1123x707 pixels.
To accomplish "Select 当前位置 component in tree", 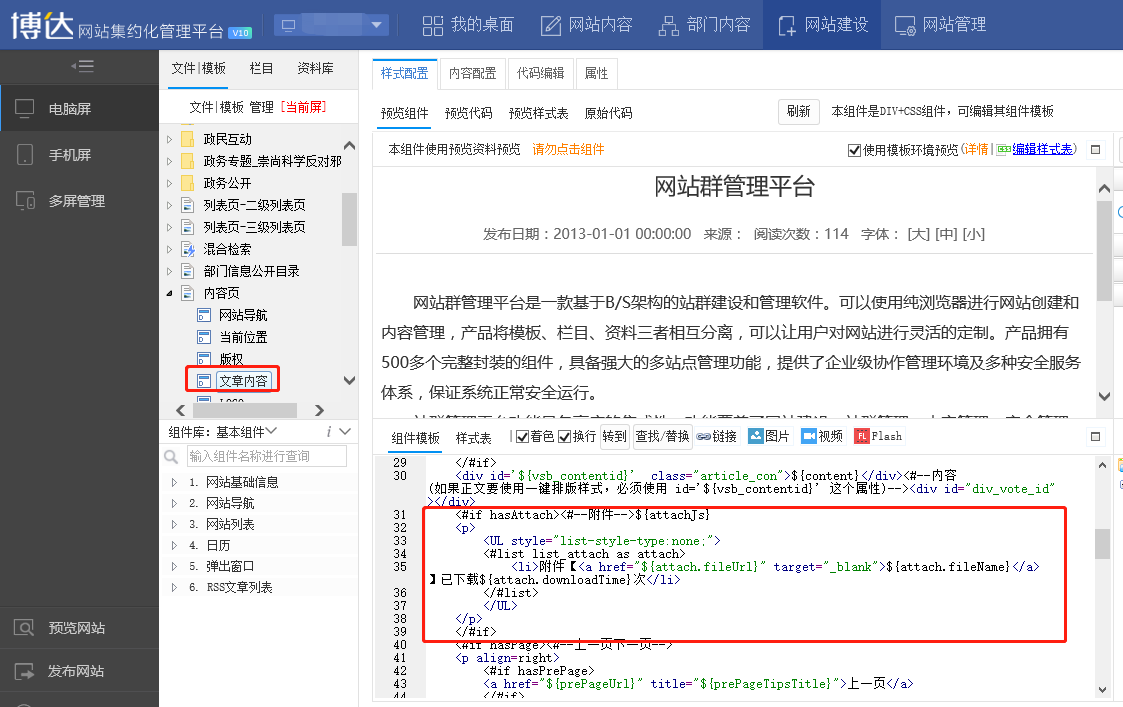I will click(x=243, y=337).
